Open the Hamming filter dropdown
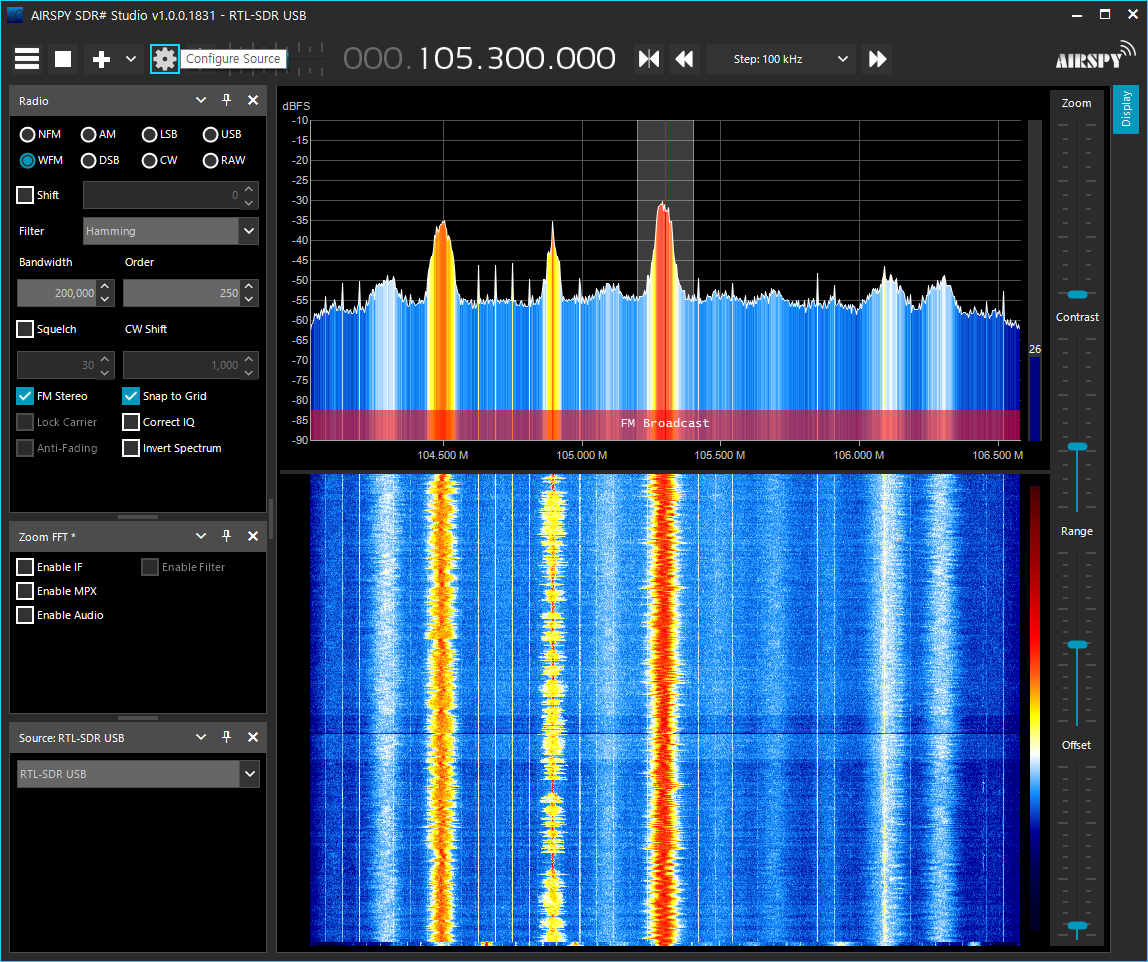Viewport: 1148px width, 962px height. (171, 231)
